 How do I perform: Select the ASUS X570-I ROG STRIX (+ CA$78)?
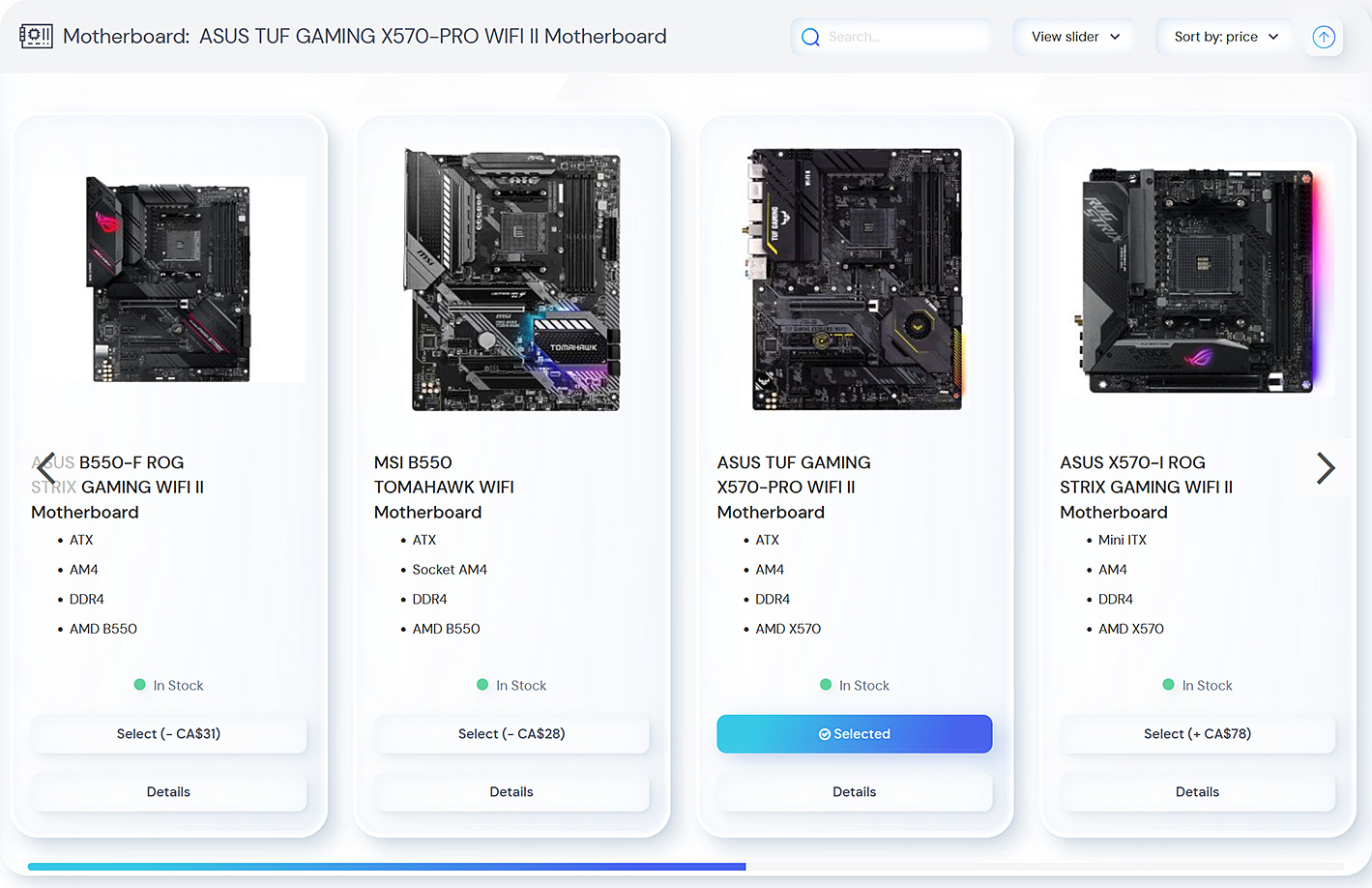click(1197, 734)
